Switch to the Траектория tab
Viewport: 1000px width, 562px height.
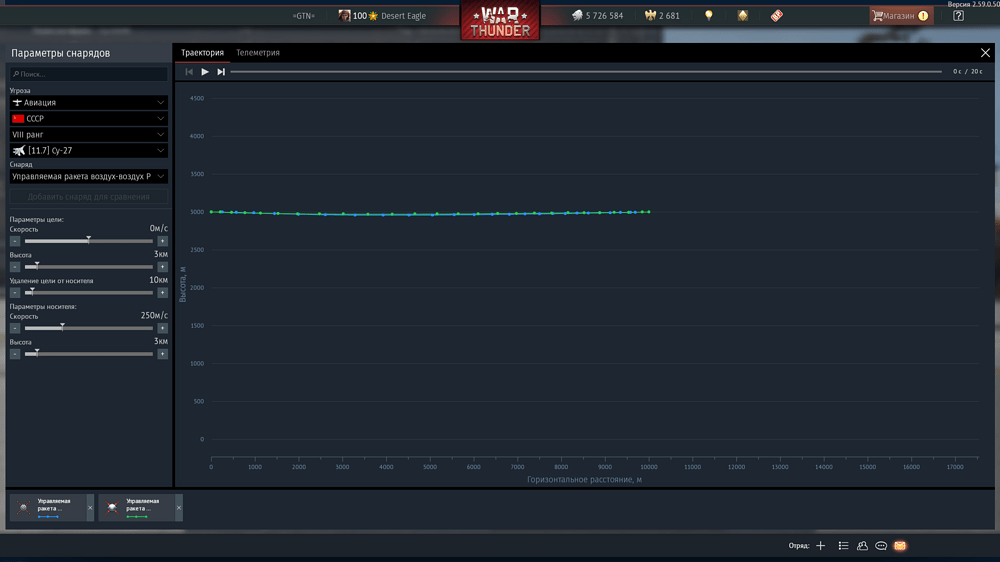coord(202,53)
